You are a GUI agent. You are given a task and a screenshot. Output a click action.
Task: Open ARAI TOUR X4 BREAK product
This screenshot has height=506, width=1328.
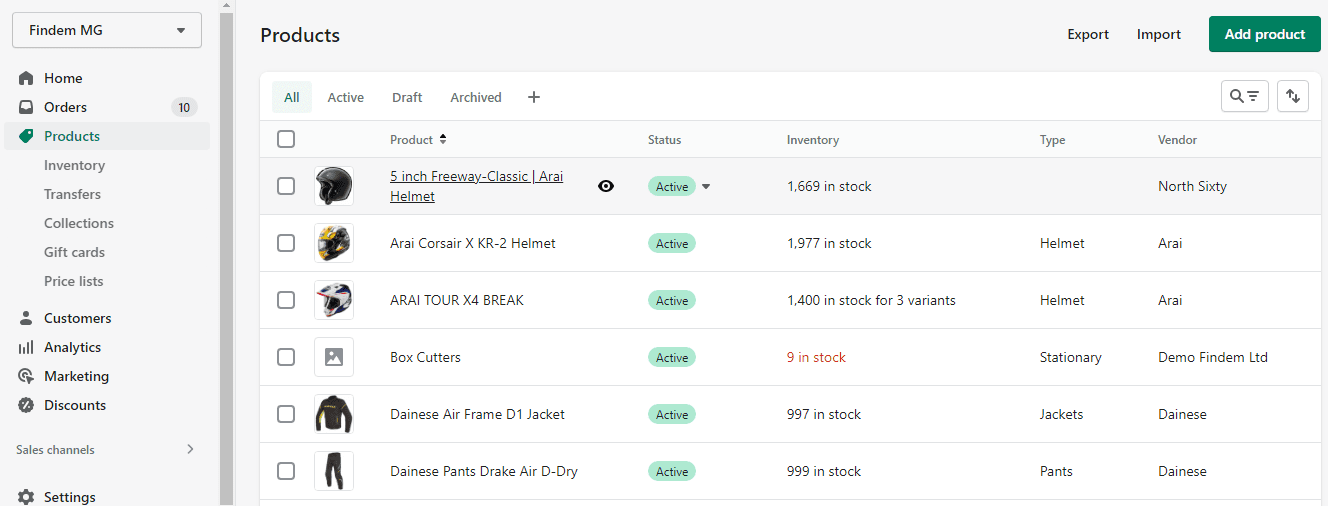click(x=457, y=300)
